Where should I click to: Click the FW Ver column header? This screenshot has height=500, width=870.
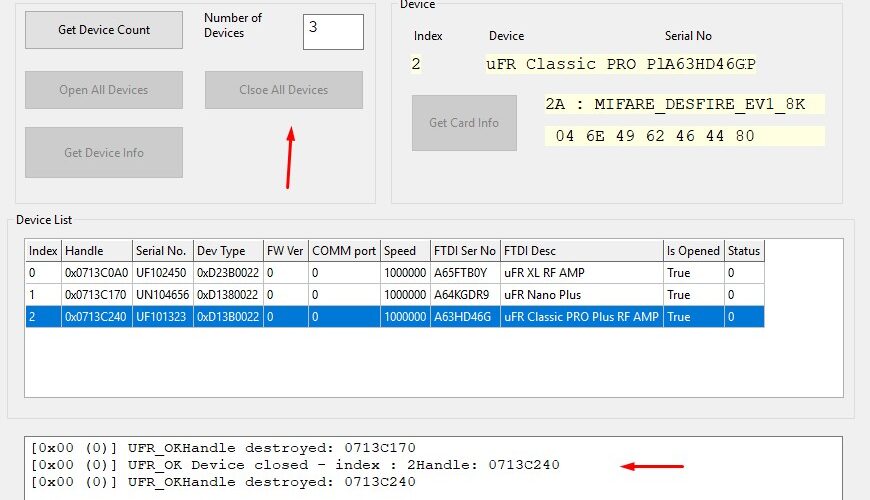[x=286, y=251]
